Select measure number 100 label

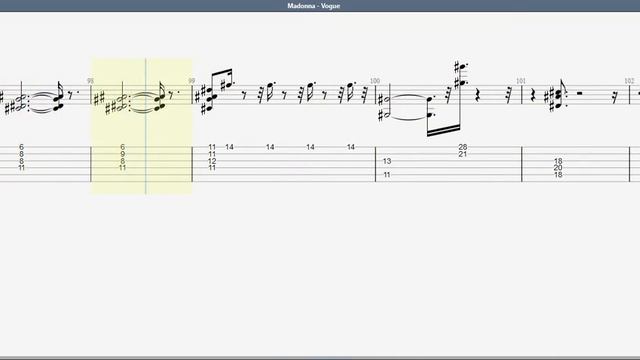375,81
